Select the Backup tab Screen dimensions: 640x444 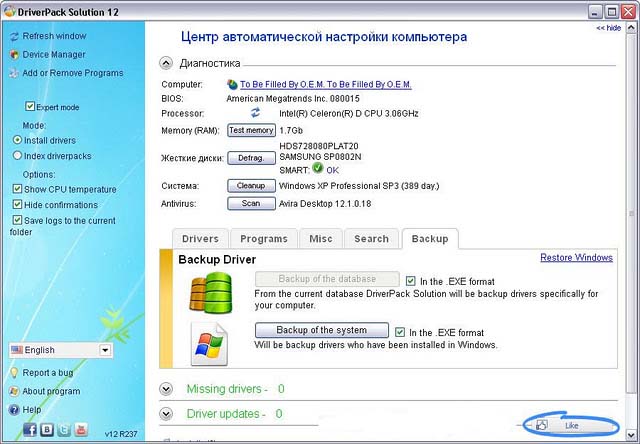click(x=430, y=239)
